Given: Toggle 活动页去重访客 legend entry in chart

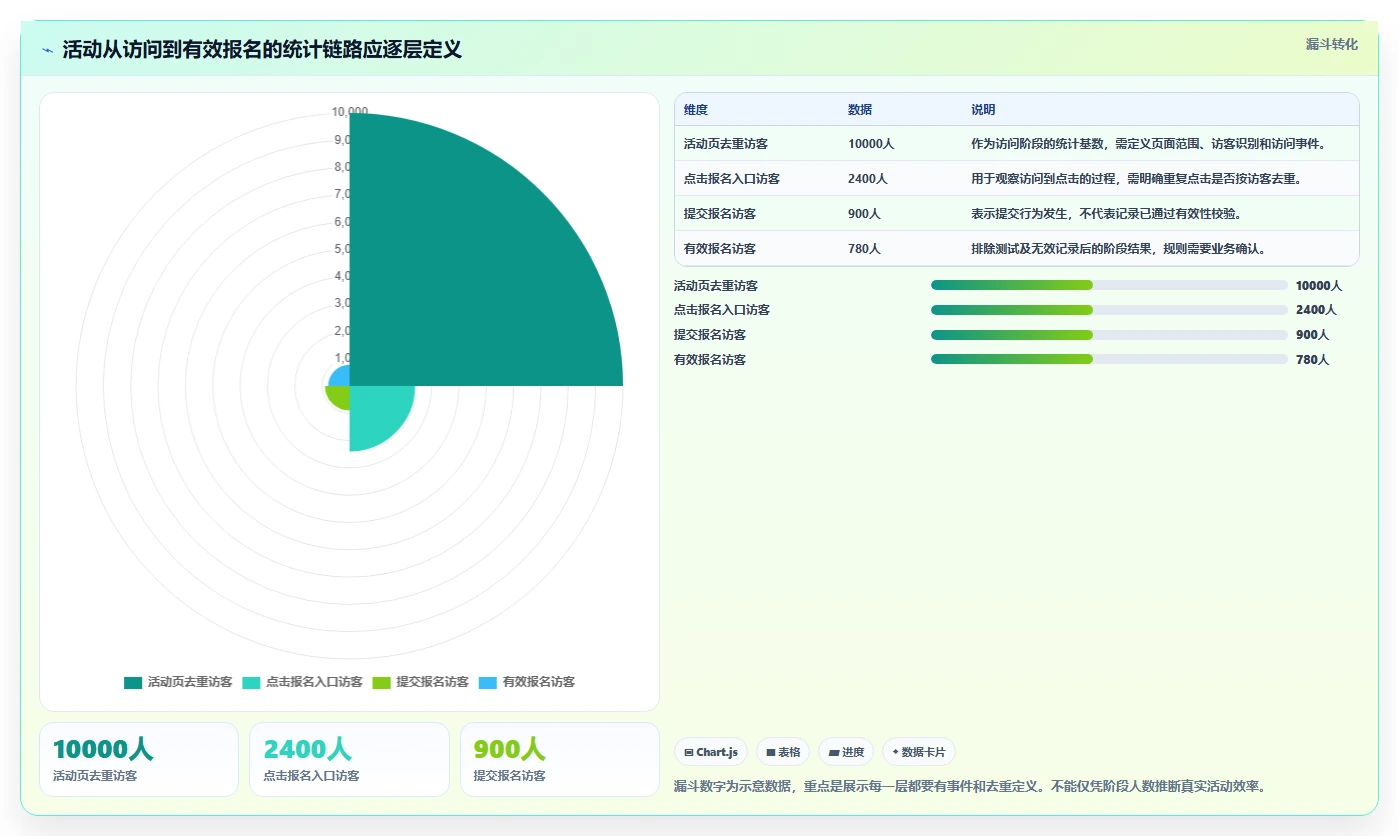Looking at the screenshot, I should [178, 682].
